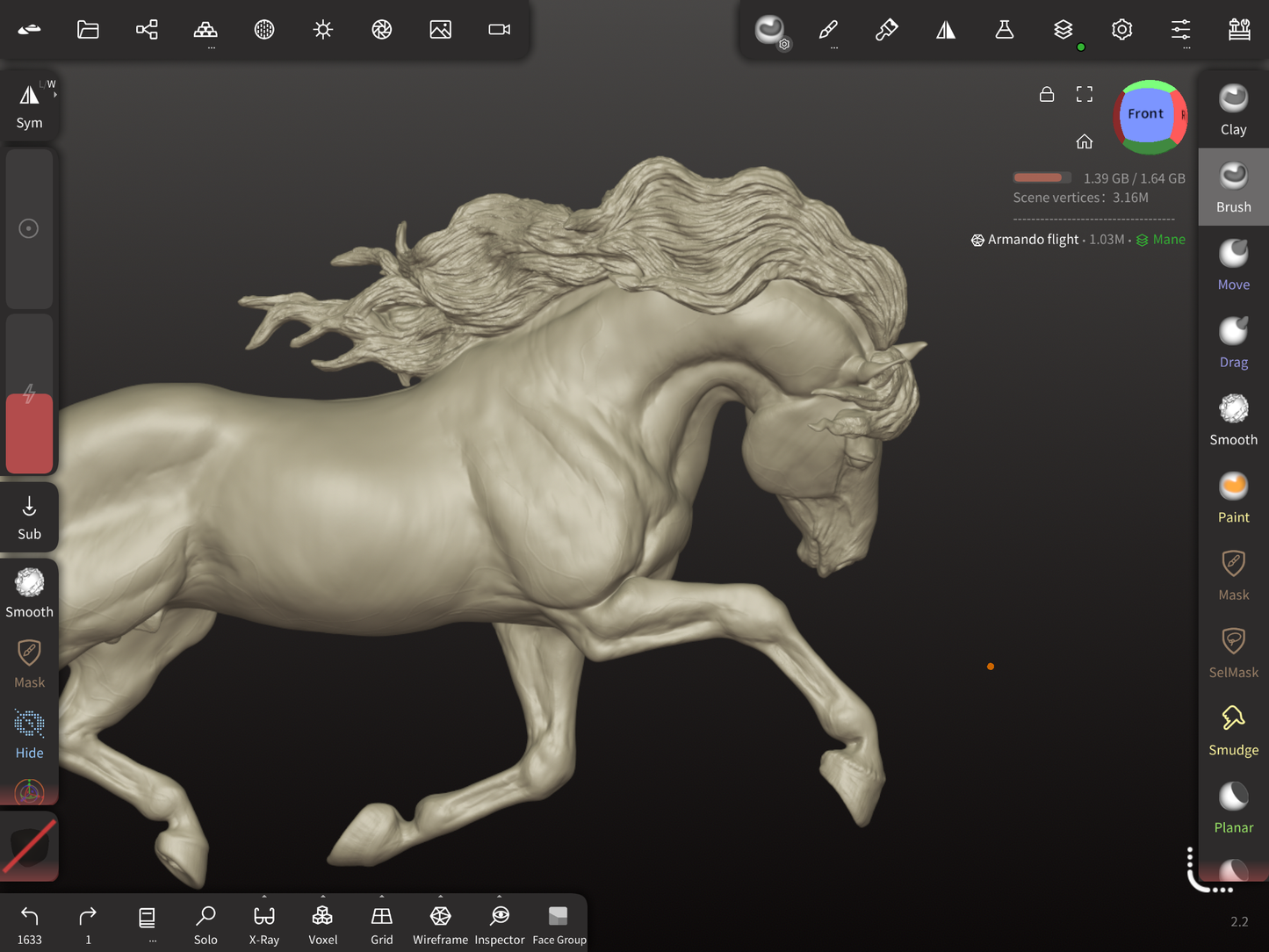Image resolution: width=1269 pixels, height=952 pixels.
Task: Open the Voxel remesh option
Action: (322, 924)
